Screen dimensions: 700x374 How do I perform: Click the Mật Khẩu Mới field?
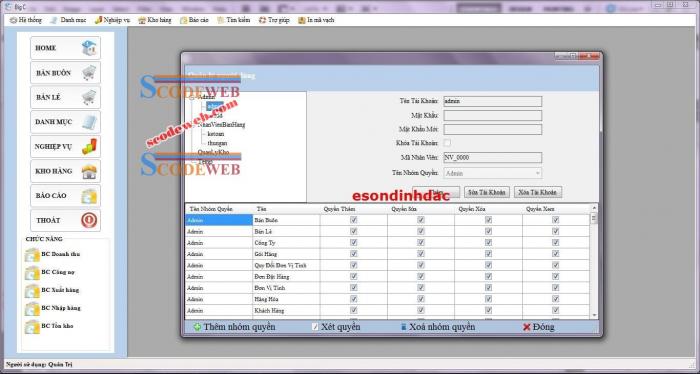pyautogui.click(x=492, y=129)
